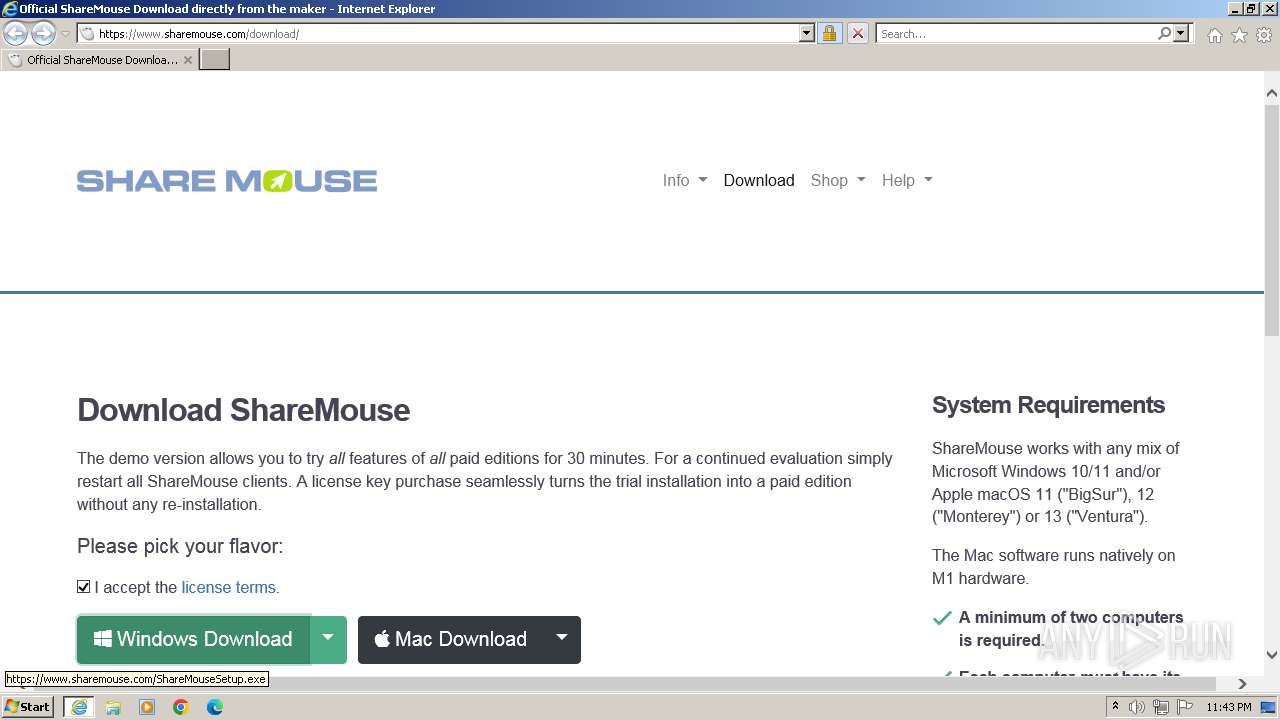Viewport: 1280px width, 720px height.
Task: Click the search magnifier icon
Action: 1164,33
